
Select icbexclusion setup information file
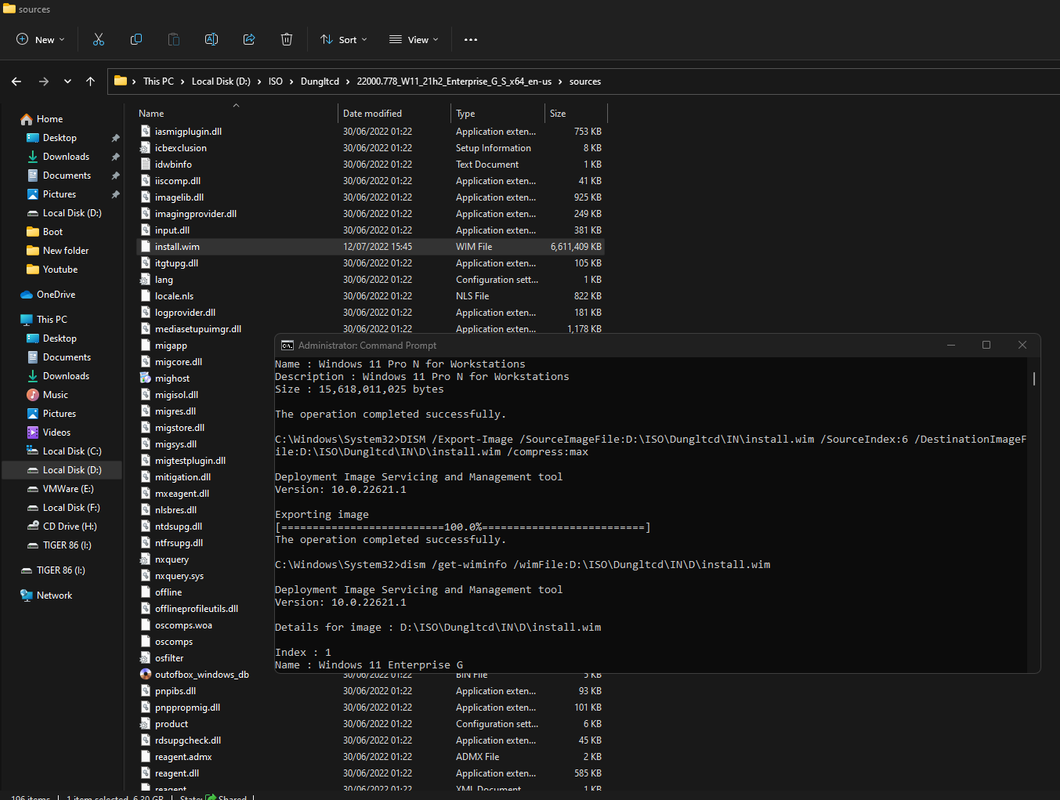pos(370,148)
